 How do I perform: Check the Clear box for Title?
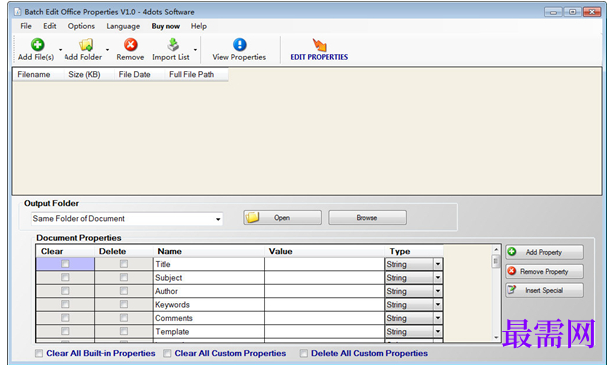tap(65, 264)
